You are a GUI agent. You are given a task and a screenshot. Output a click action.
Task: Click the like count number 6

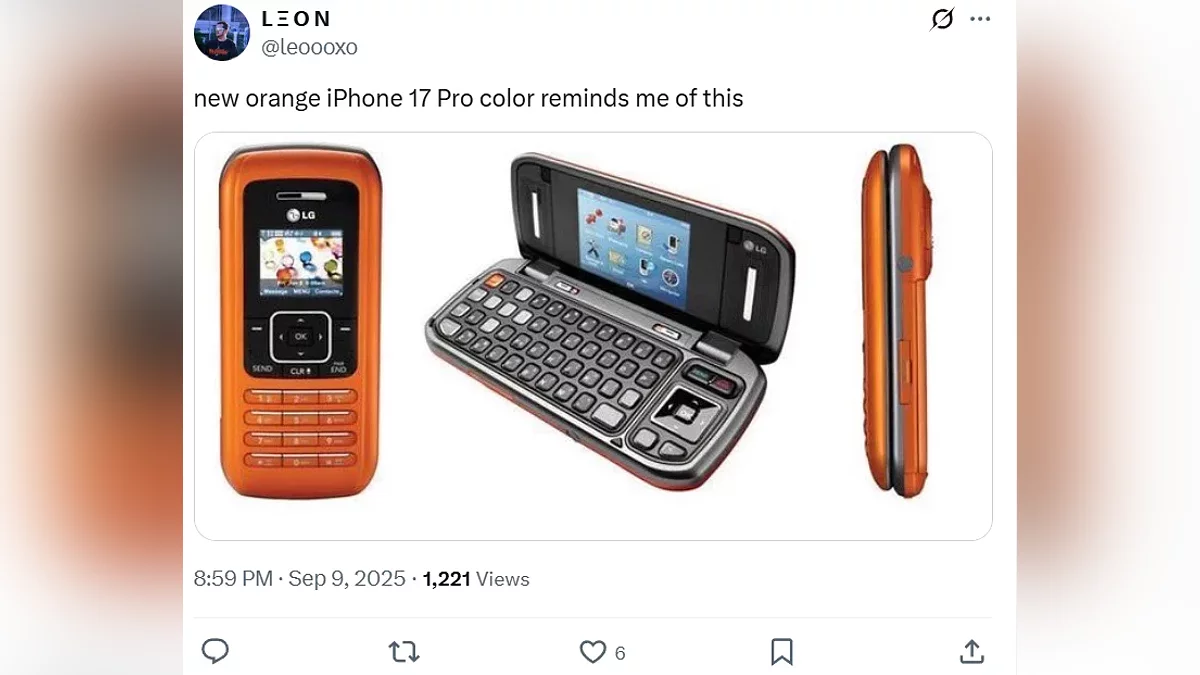pos(620,653)
